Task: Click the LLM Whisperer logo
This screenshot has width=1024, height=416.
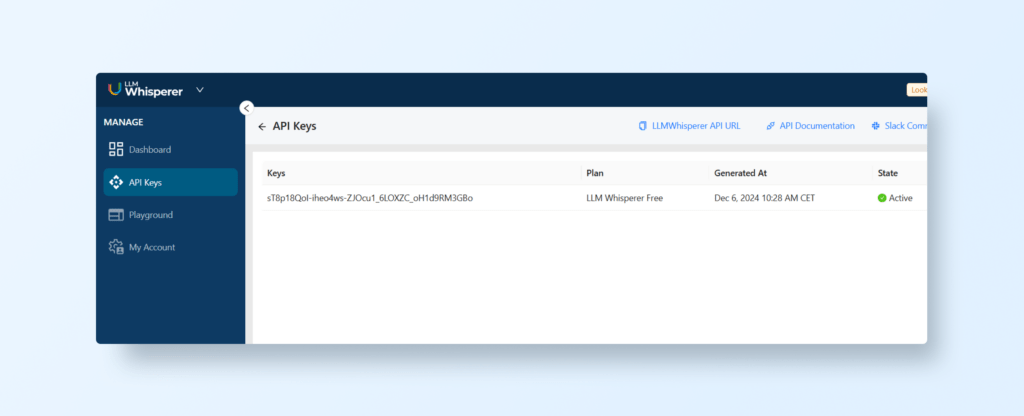Action: click(145, 90)
